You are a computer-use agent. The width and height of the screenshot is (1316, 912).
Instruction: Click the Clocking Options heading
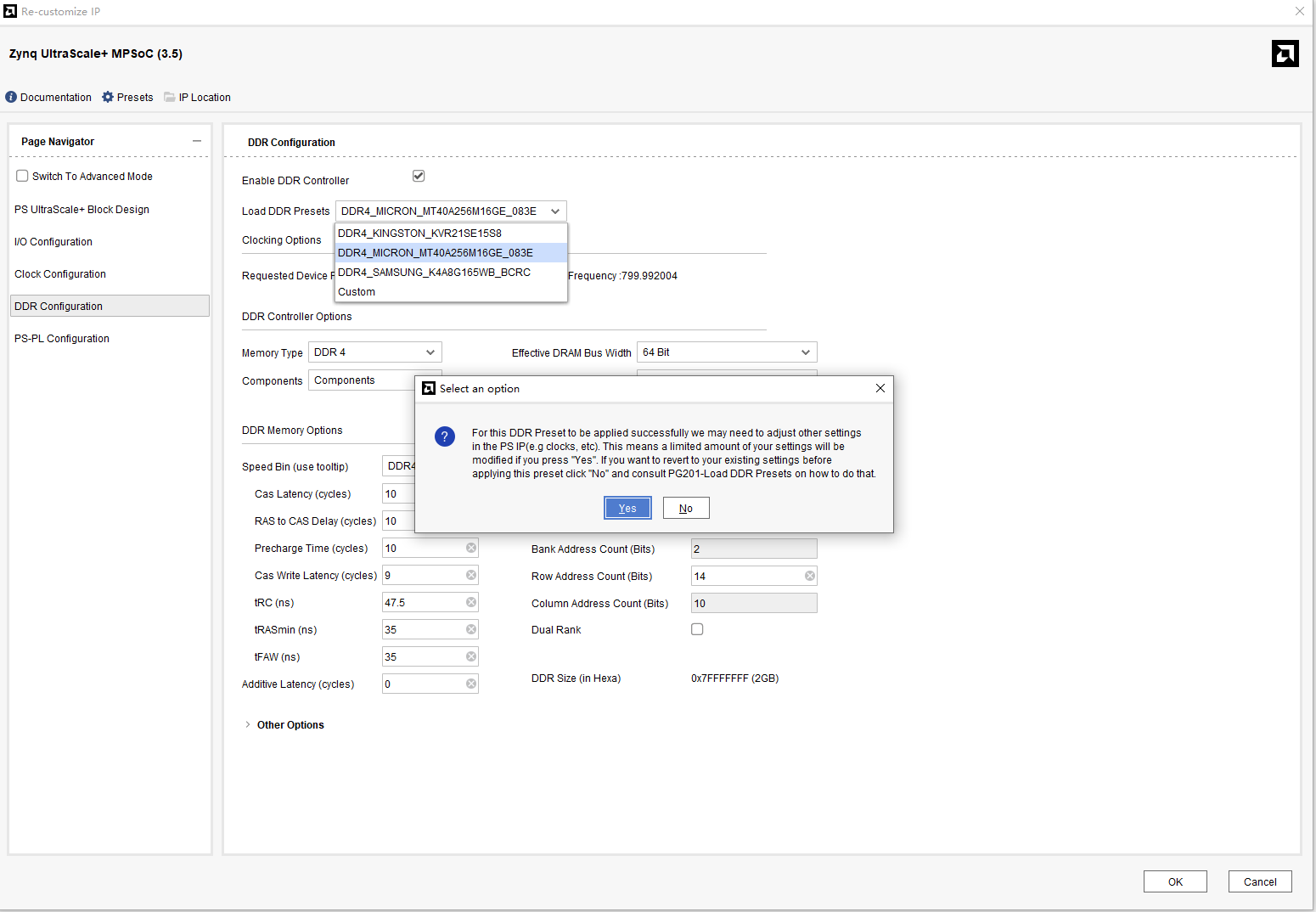tap(281, 239)
